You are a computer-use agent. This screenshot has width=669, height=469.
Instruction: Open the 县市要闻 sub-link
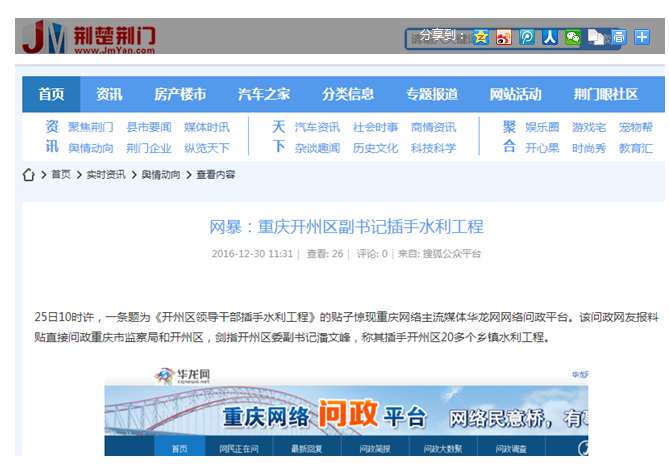point(149,128)
